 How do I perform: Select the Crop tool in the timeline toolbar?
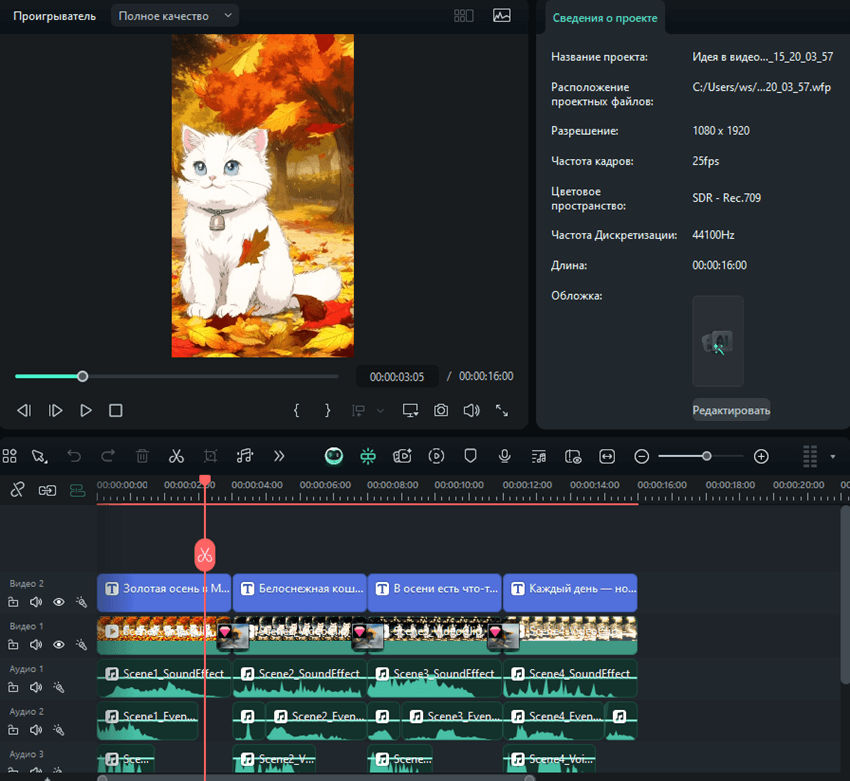(x=210, y=456)
